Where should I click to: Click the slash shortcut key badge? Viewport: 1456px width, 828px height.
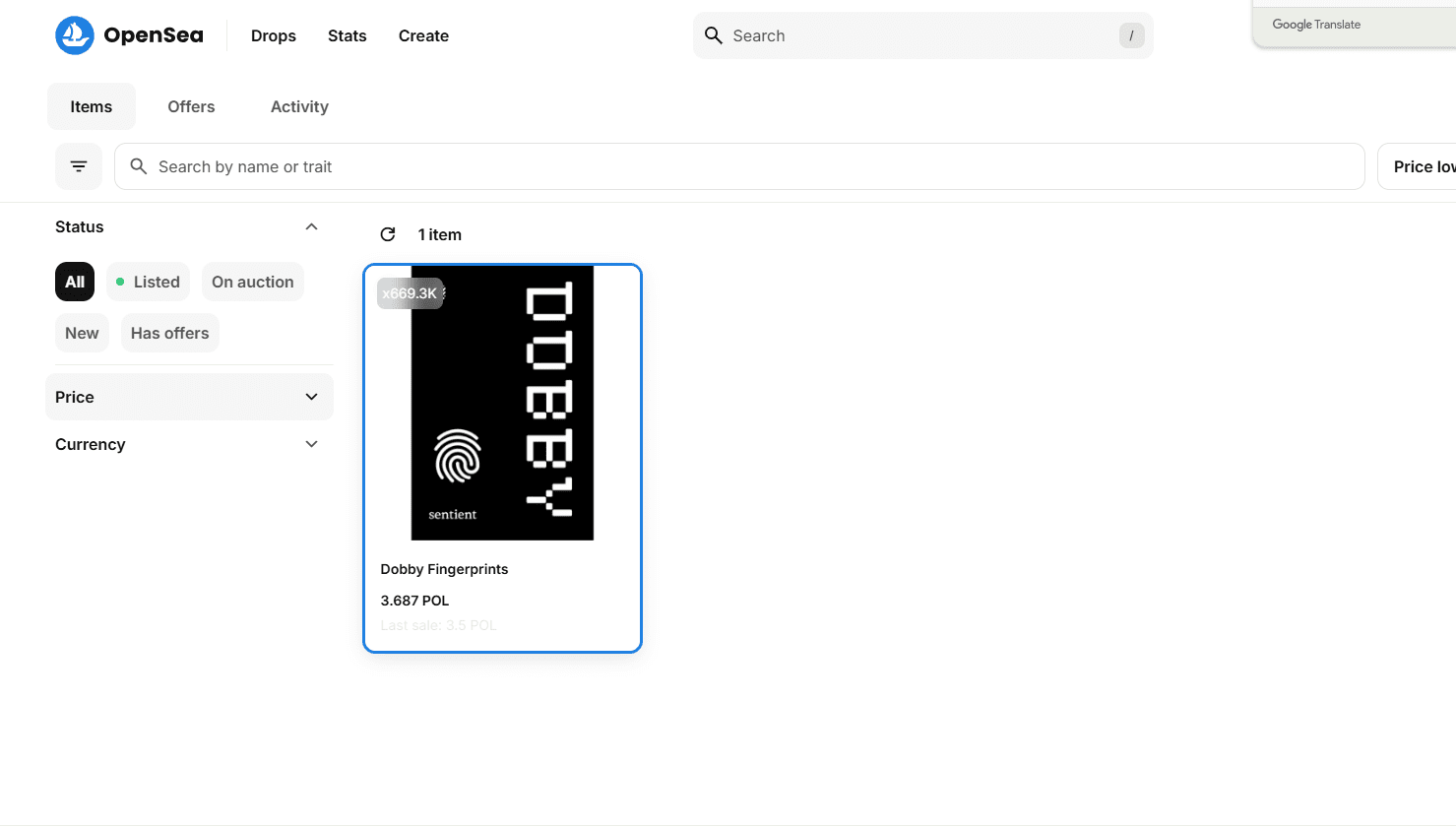pos(1131,35)
